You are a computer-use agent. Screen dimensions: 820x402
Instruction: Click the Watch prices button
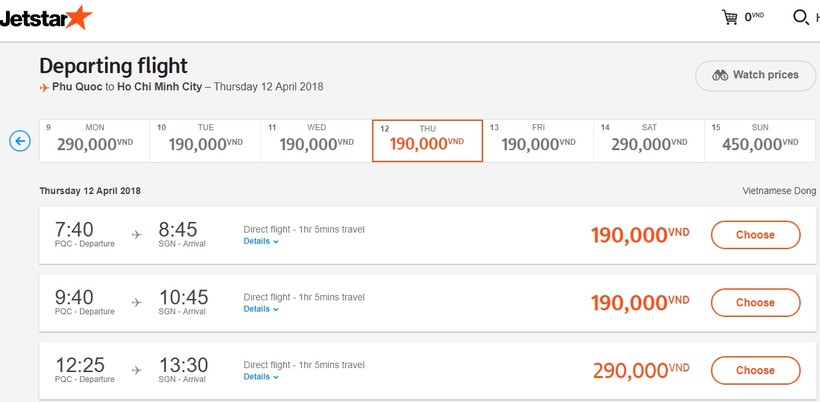755,76
